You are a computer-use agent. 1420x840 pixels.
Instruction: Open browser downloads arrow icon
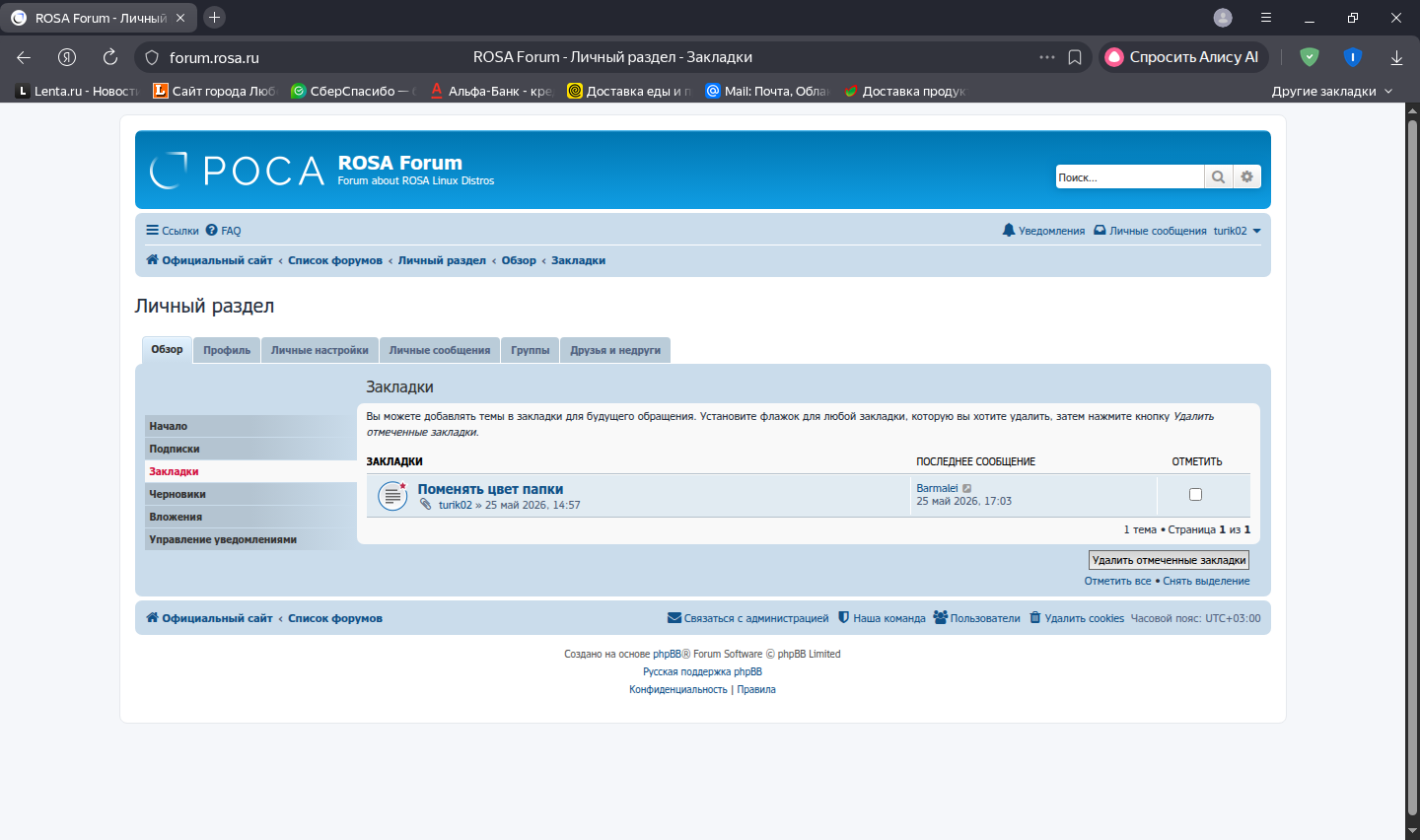[1396, 57]
